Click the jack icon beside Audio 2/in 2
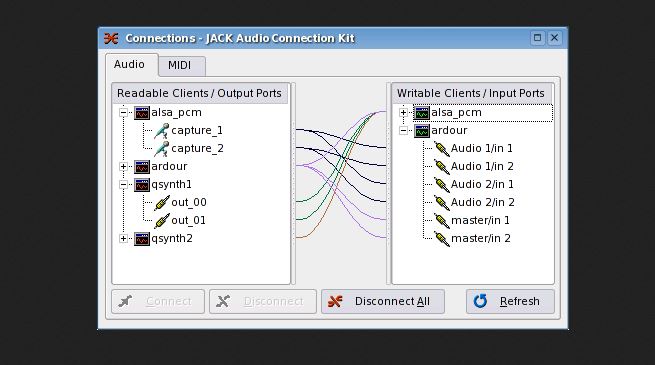Viewport: 655px width, 365px height. click(x=442, y=203)
